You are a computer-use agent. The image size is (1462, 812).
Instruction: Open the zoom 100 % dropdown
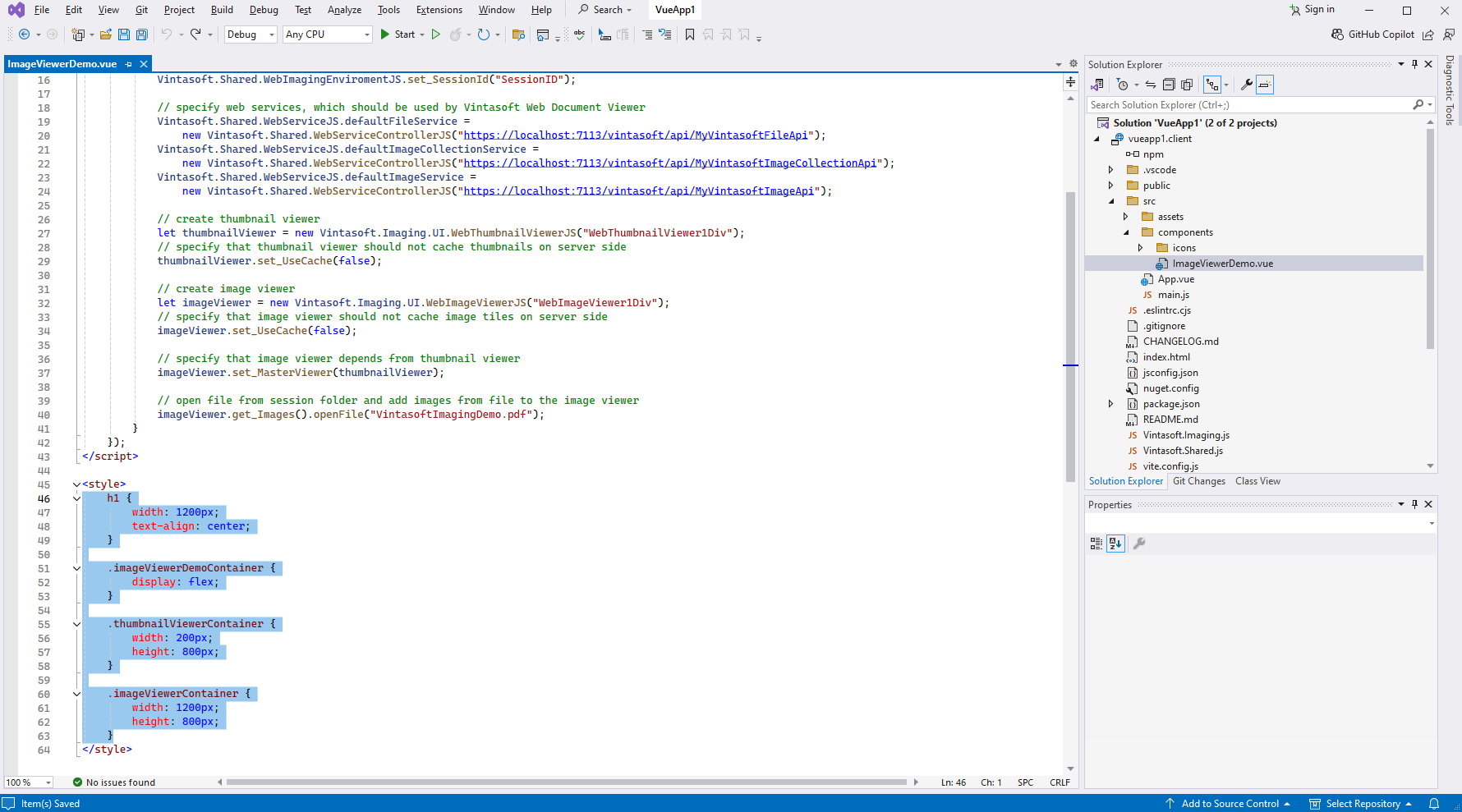29,782
